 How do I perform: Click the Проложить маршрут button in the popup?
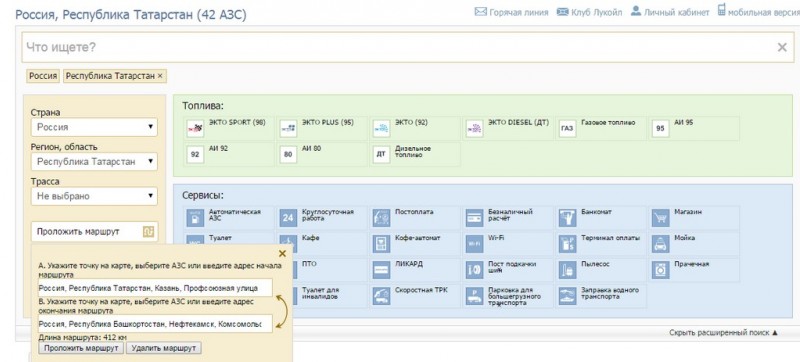[81, 348]
